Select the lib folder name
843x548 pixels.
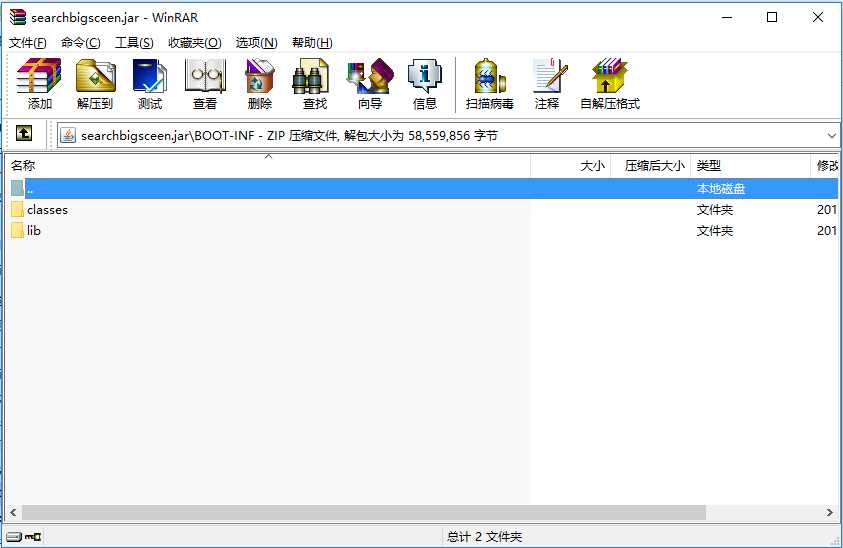pyautogui.click(x=34, y=231)
